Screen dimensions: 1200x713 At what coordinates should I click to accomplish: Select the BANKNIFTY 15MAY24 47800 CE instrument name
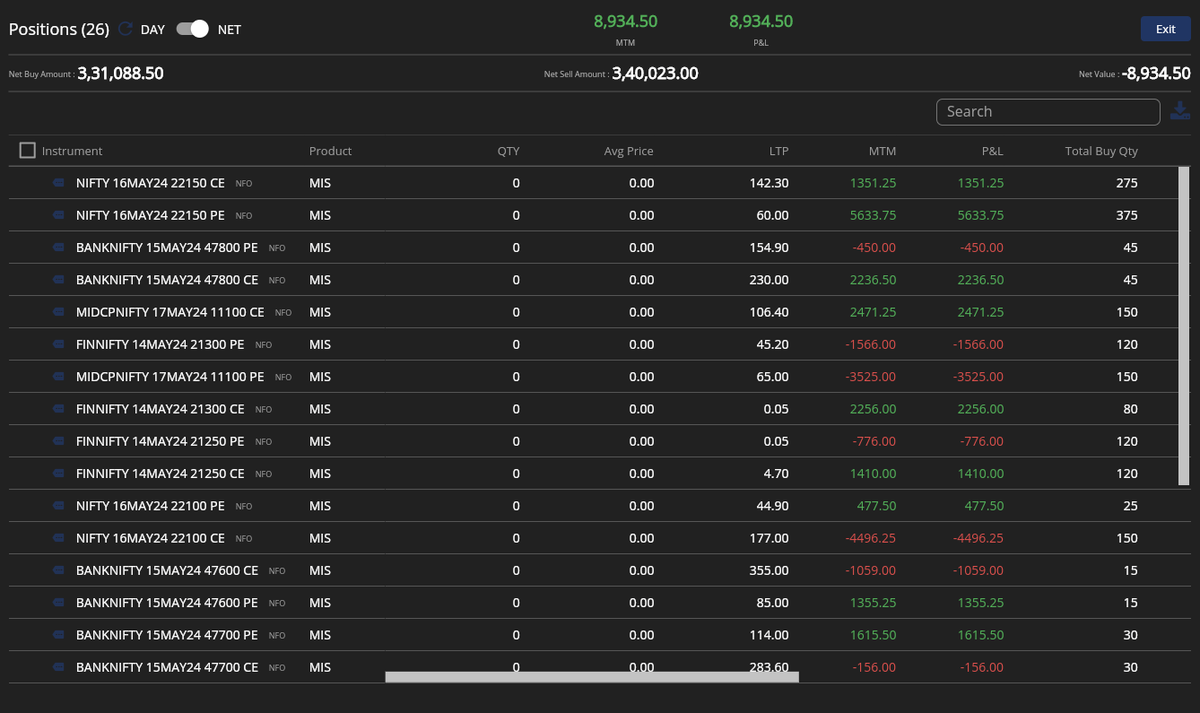167,280
